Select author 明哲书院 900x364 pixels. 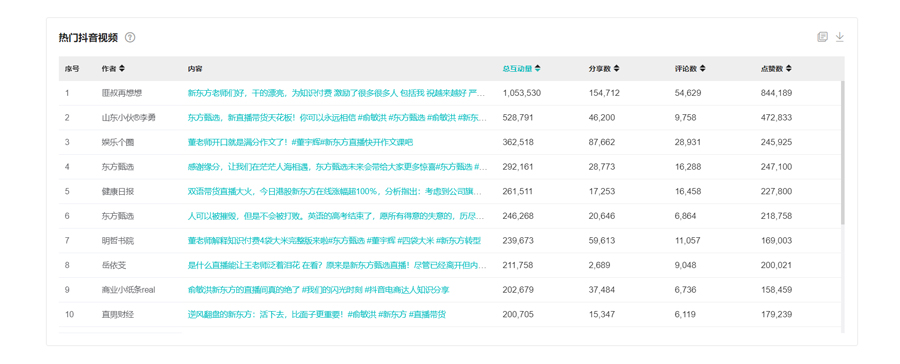click(x=118, y=241)
